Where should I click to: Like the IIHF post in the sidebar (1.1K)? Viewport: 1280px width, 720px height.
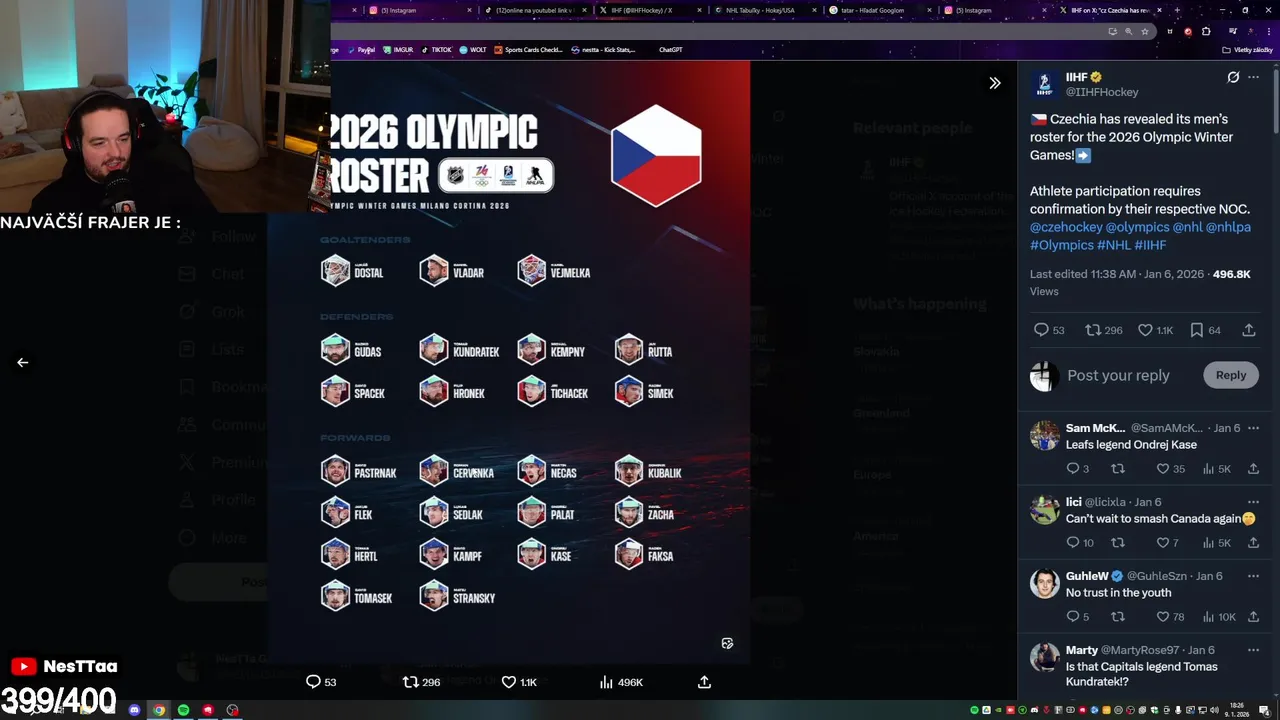[1145, 330]
